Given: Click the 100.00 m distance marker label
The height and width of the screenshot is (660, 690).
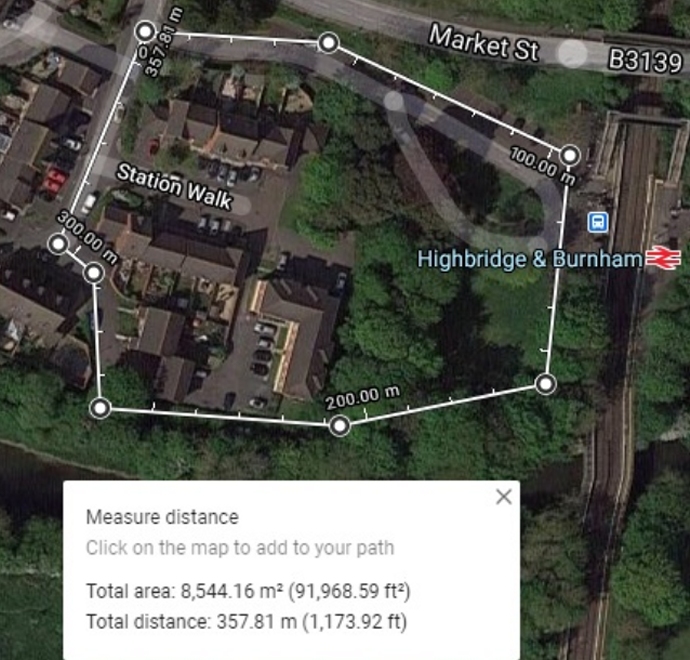Looking at the screenshot, I should point(543,166).
